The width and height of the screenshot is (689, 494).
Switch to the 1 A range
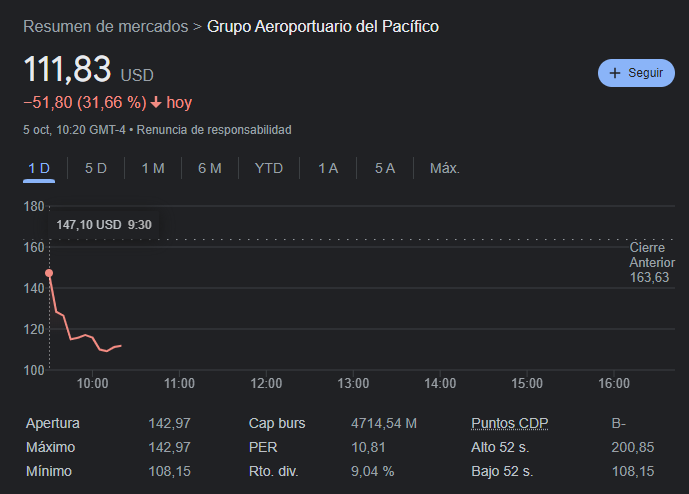pos(328,168)
